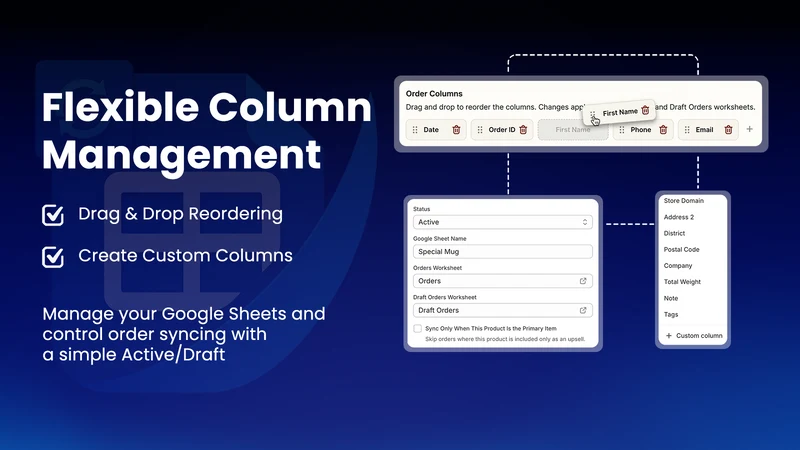The width and height of the screenshot is (800, 450).
Task: Click the Email column chip
Action: (x=708, y=130)
